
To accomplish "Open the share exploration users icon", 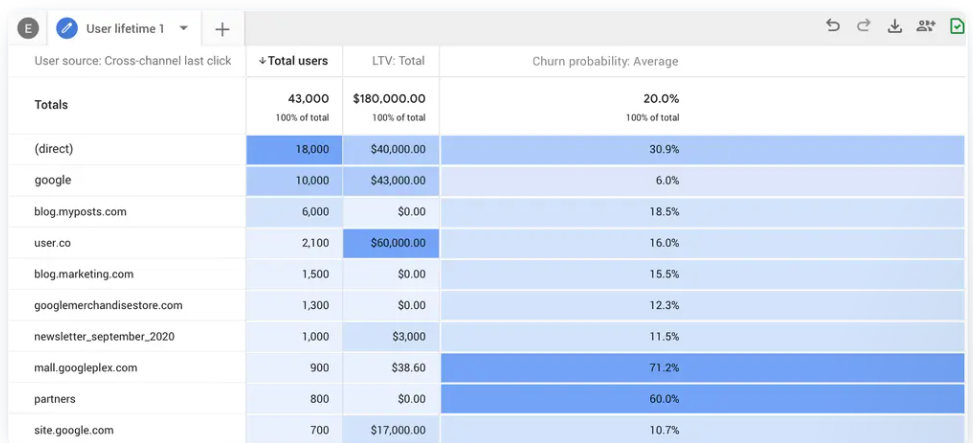I will click(926, 26).
